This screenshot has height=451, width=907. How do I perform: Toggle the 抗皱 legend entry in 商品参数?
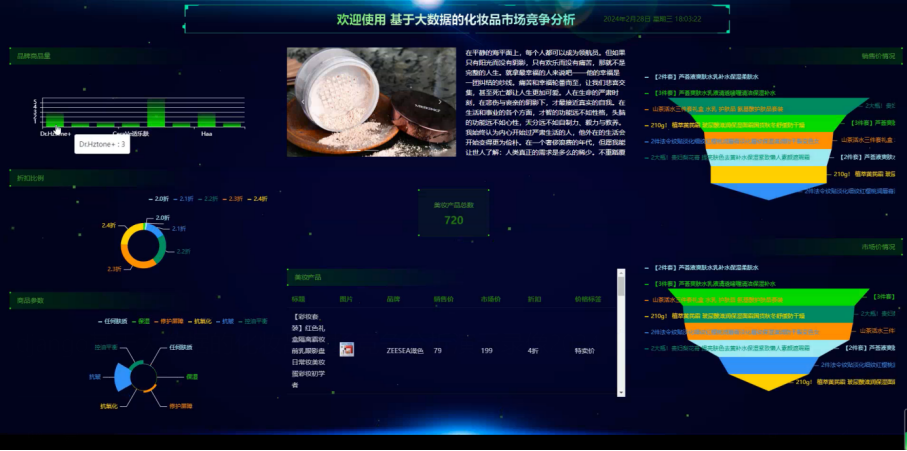226,321
